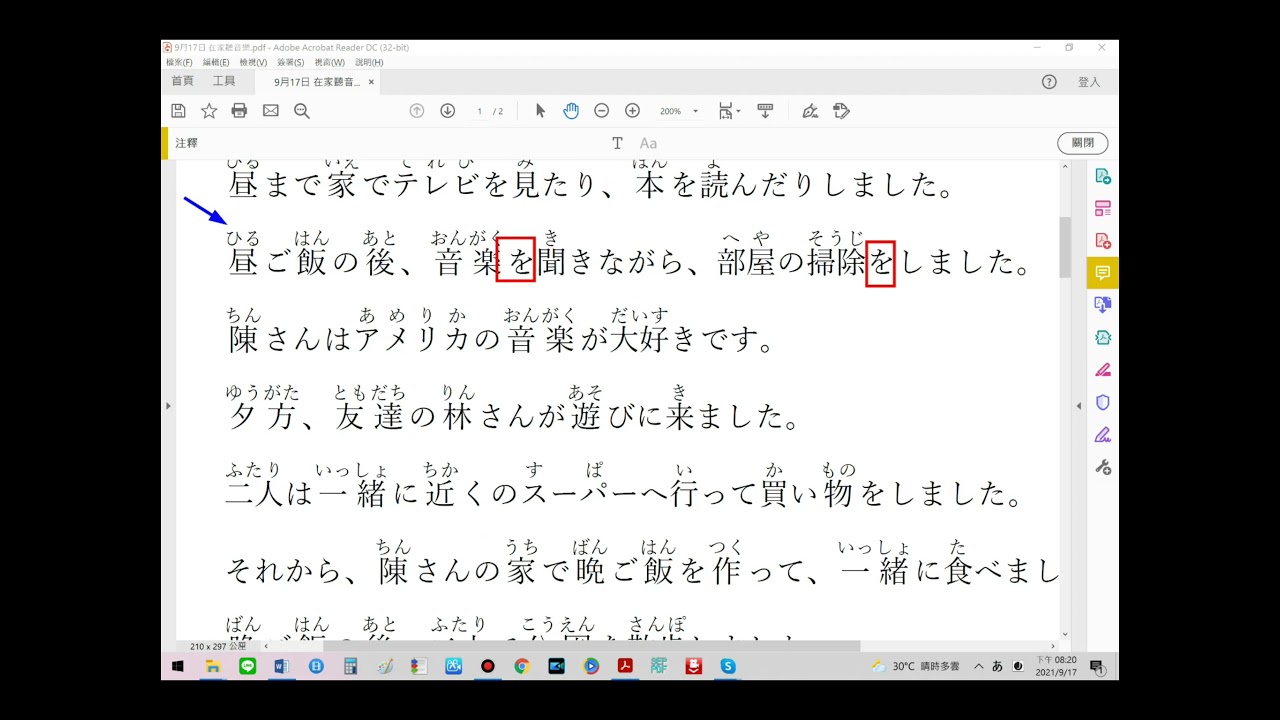Viewport: 1280px width, 720px height.
Task: Zoom in with the plus icon
Action: coord(632,111)
